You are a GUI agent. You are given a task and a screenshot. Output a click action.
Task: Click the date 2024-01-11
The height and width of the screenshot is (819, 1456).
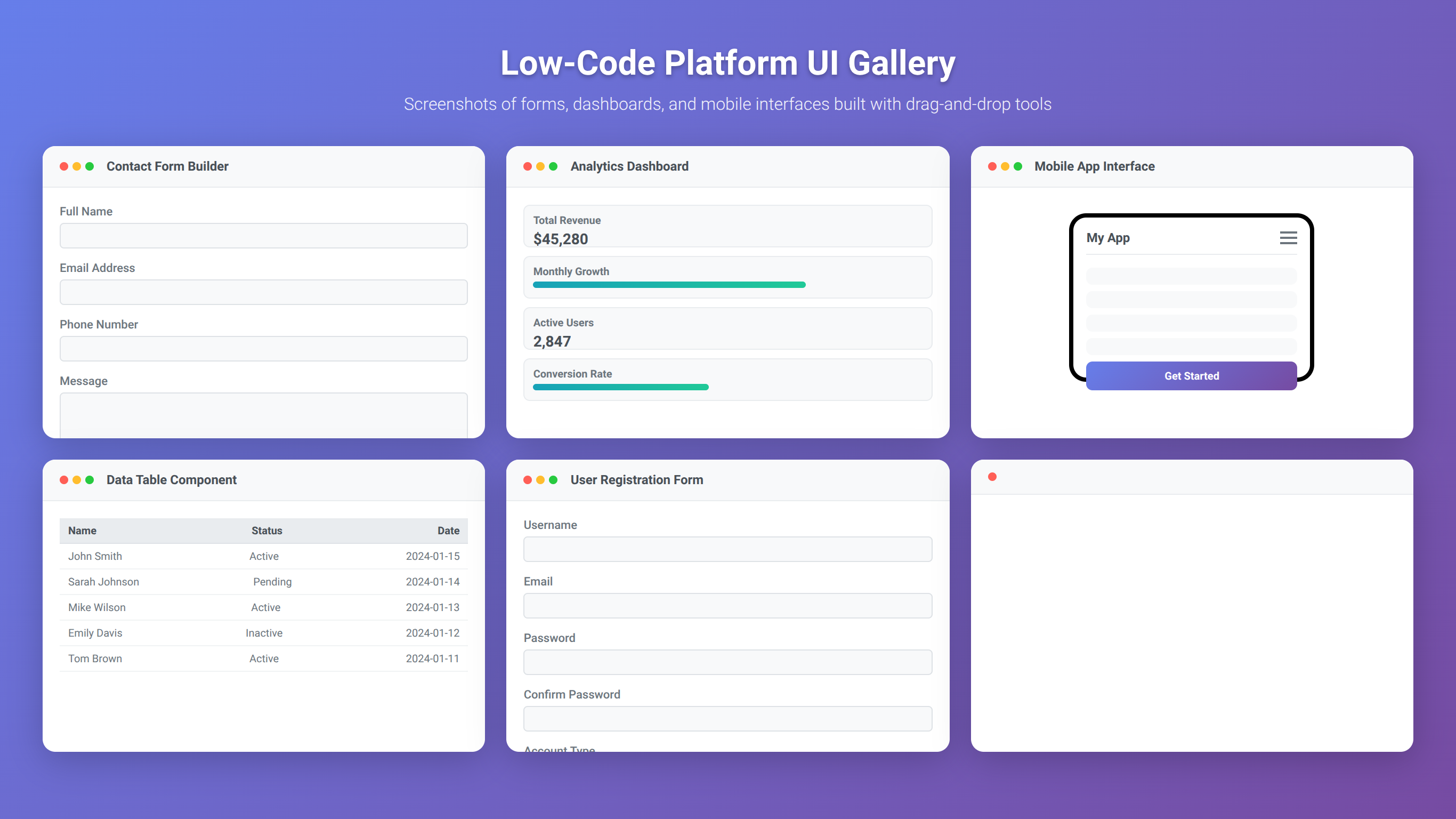[432, 659]
